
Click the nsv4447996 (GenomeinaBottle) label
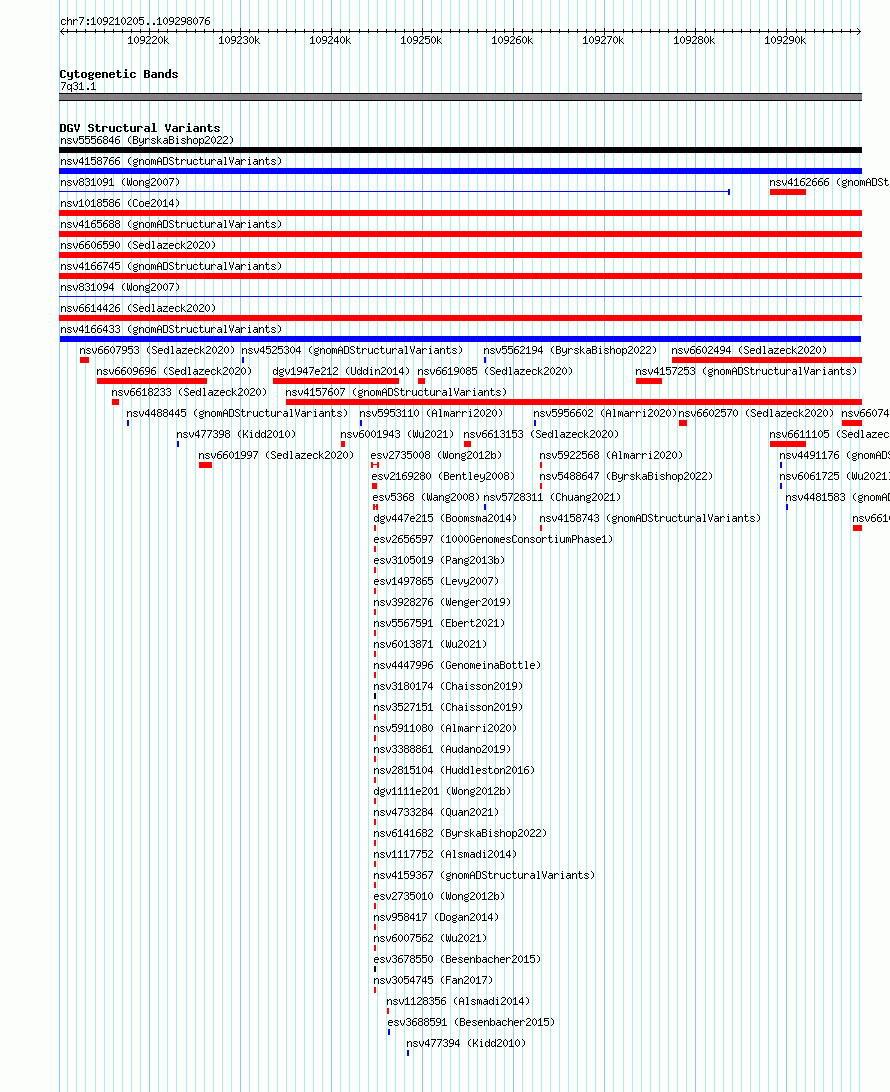click(458, 665)
